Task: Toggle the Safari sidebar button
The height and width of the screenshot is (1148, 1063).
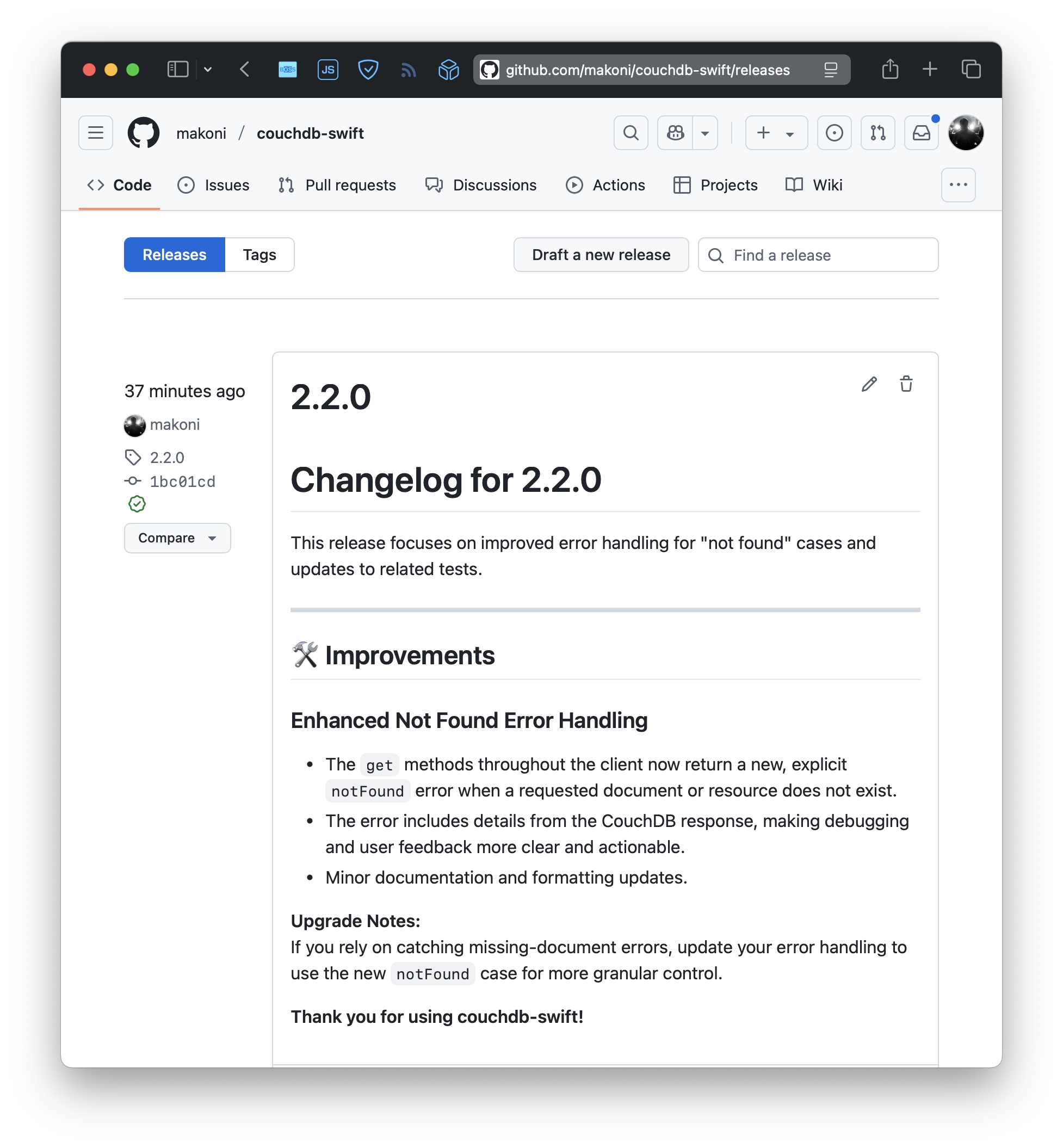Action: [178, 70]
